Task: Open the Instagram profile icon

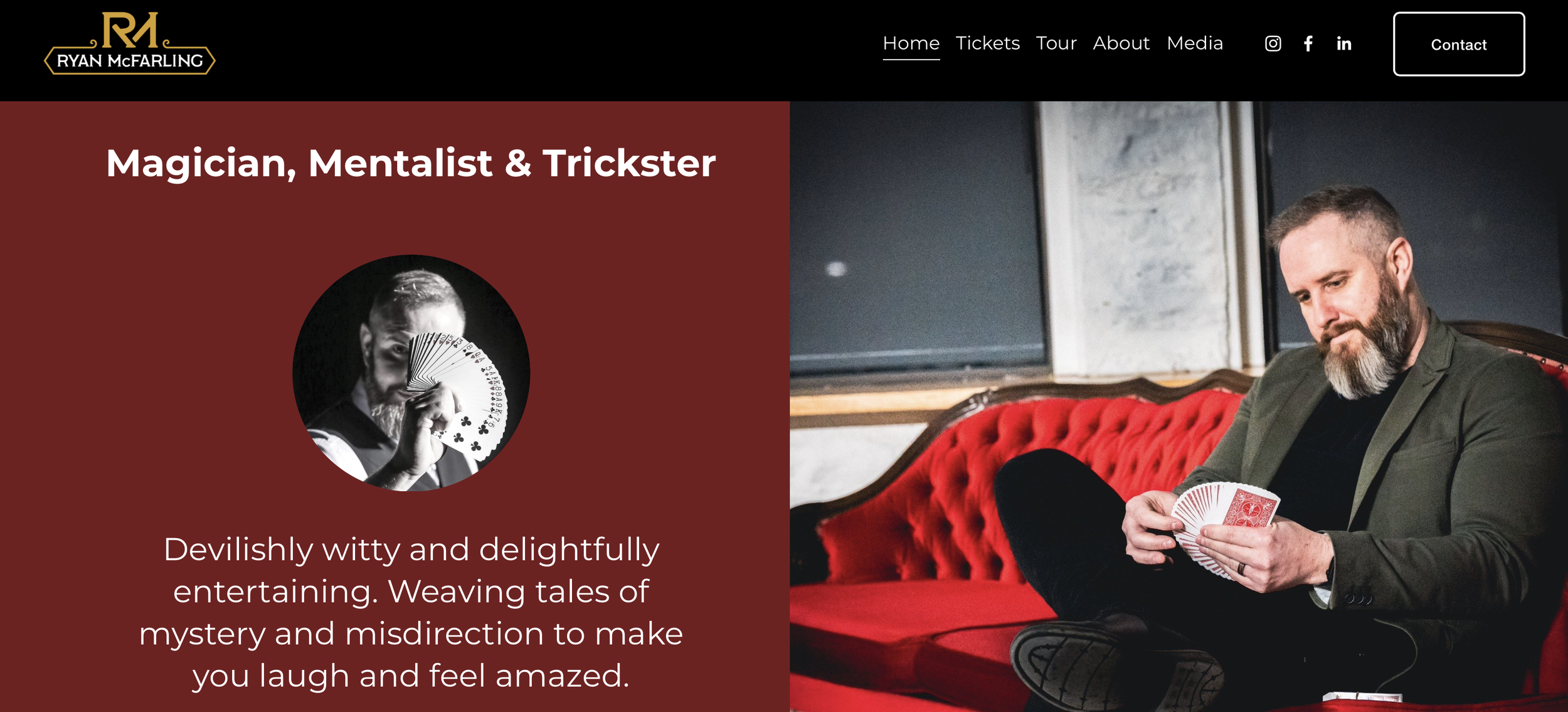Action: pyautogui.click(x=1273, y=43)
